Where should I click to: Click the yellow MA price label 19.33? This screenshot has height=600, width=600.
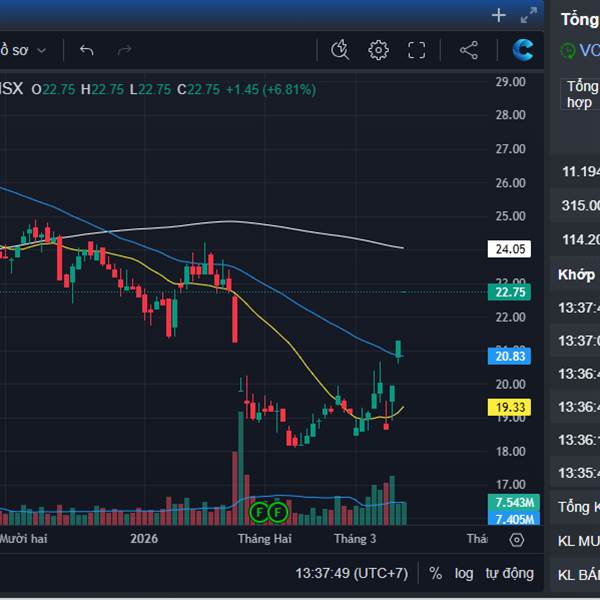tap(511, 407)
